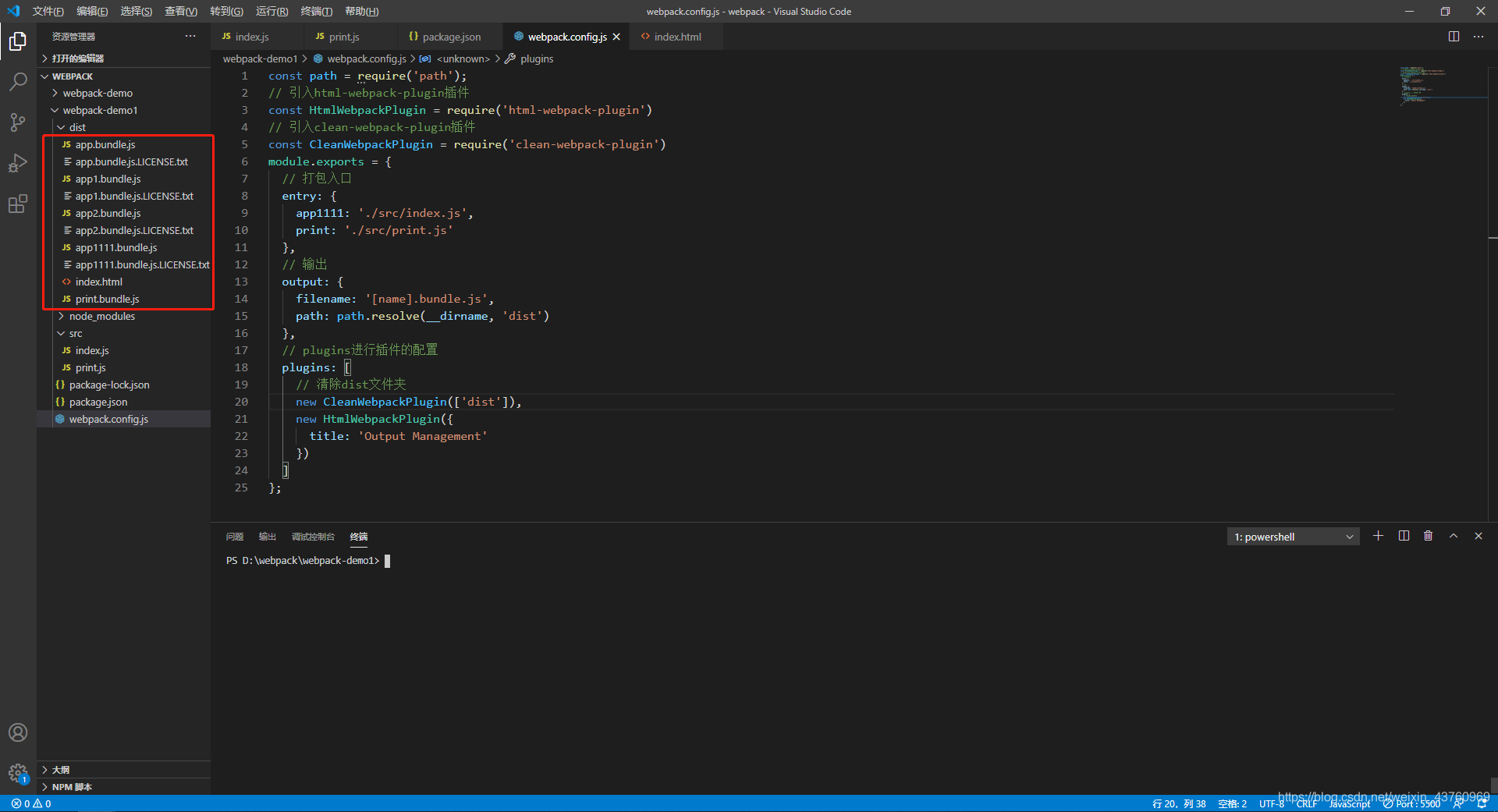Maximize the panel with the chevron-up toggle
Viewport: 1498px width, 812px height.
point(1453,536)
